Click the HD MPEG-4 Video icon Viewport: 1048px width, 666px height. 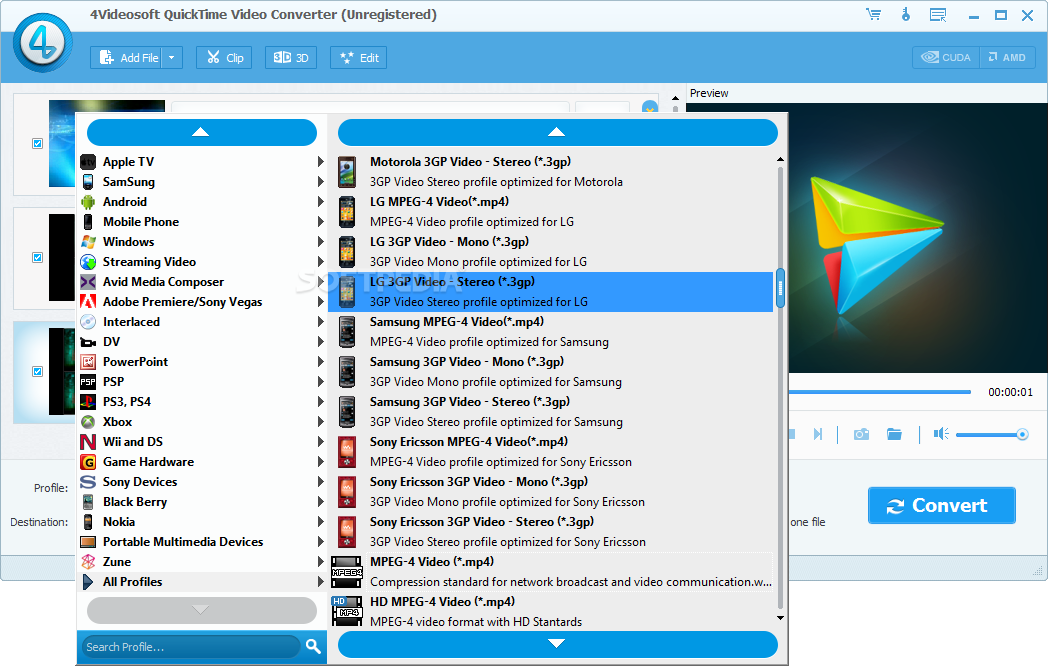347,611
